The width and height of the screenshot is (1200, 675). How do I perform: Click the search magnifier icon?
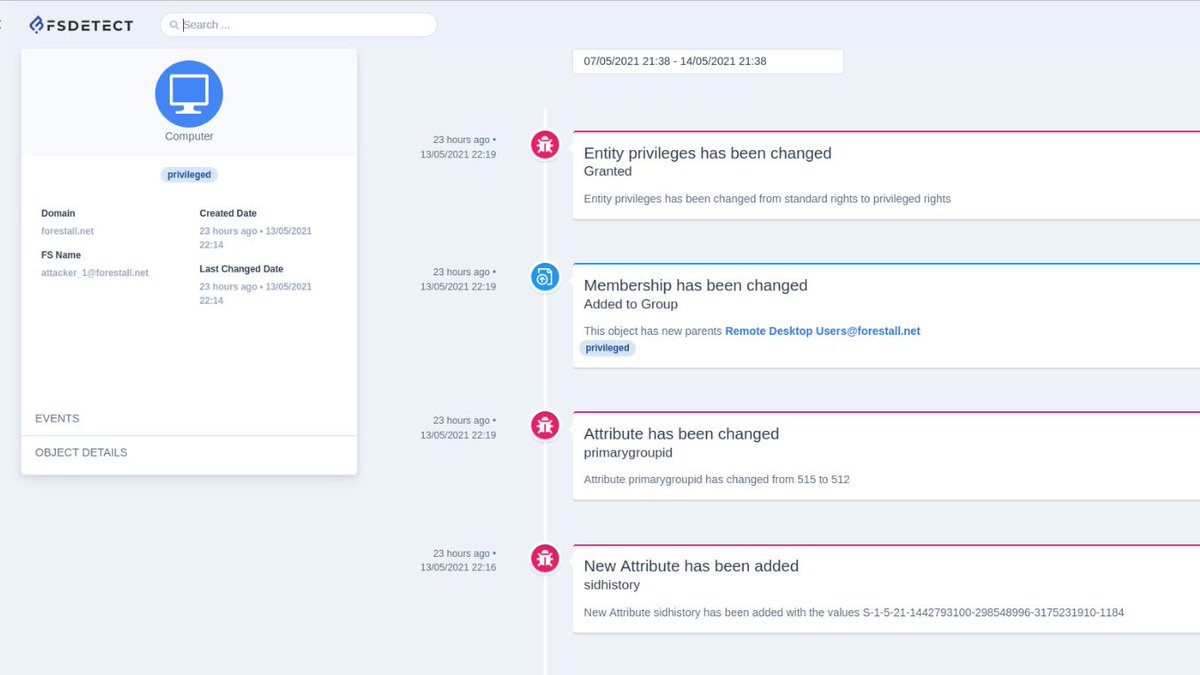[x=174, y=25]
